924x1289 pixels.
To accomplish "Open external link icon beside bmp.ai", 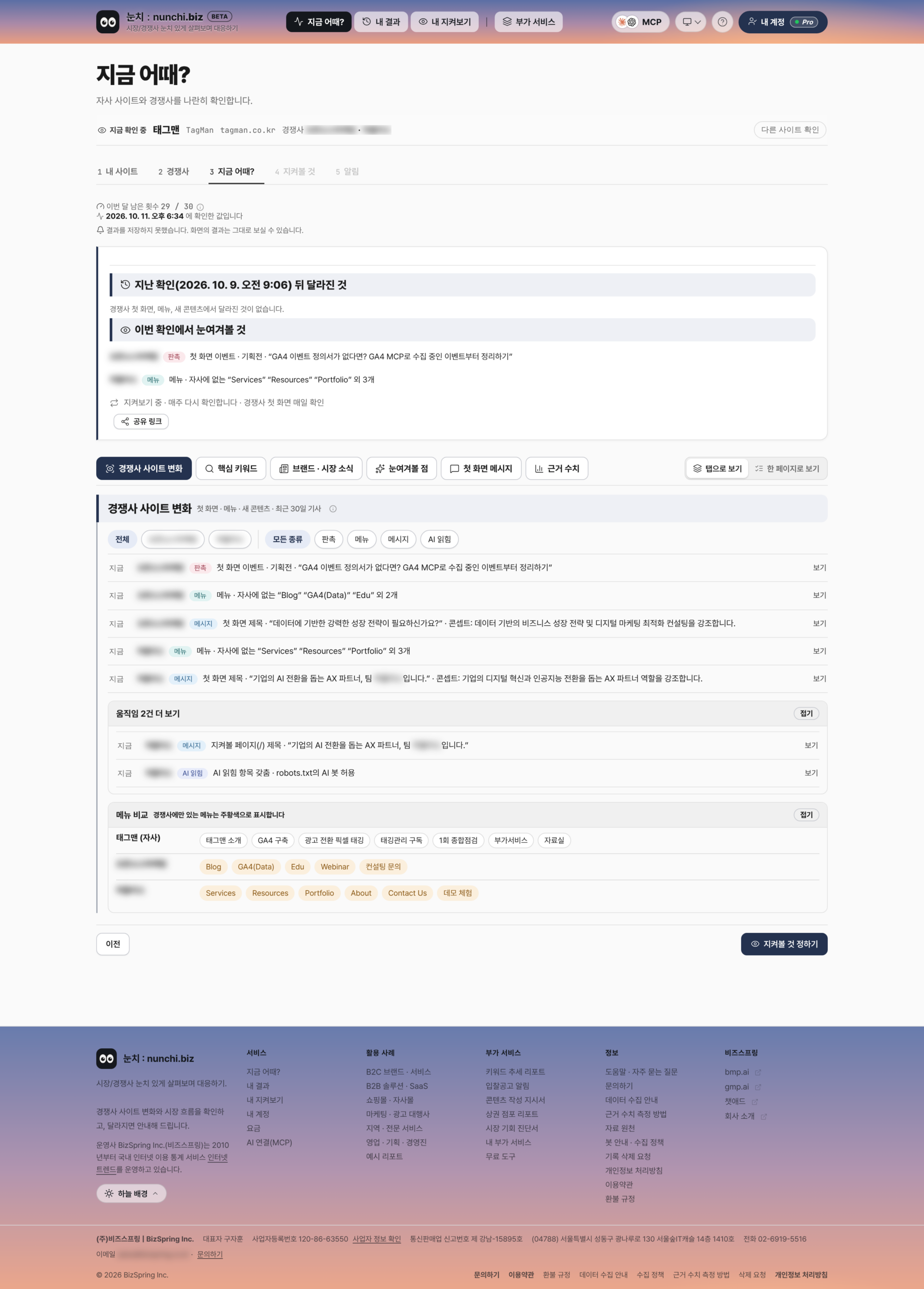I will (x=757, y=1072).
